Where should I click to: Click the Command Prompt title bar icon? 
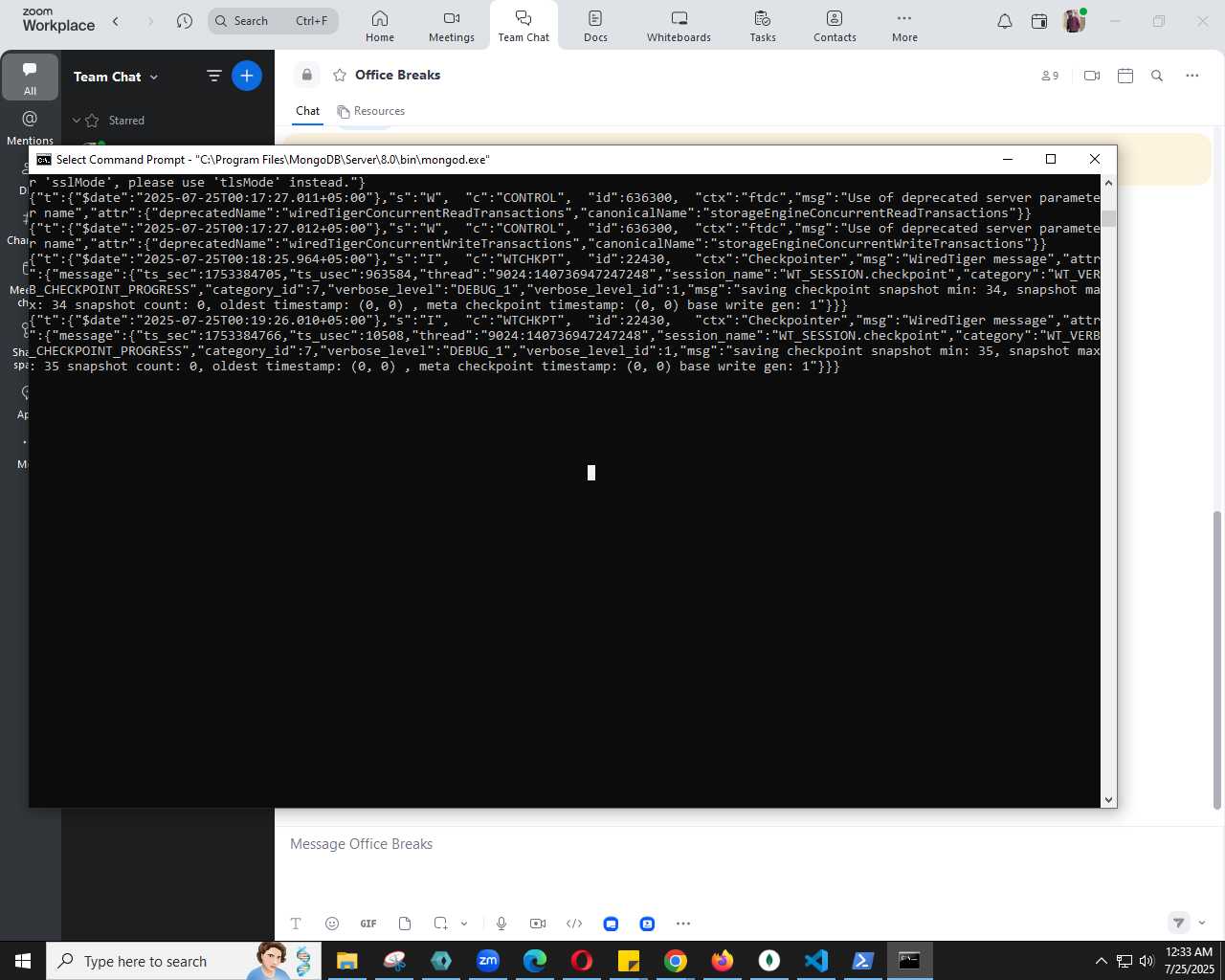43,160
